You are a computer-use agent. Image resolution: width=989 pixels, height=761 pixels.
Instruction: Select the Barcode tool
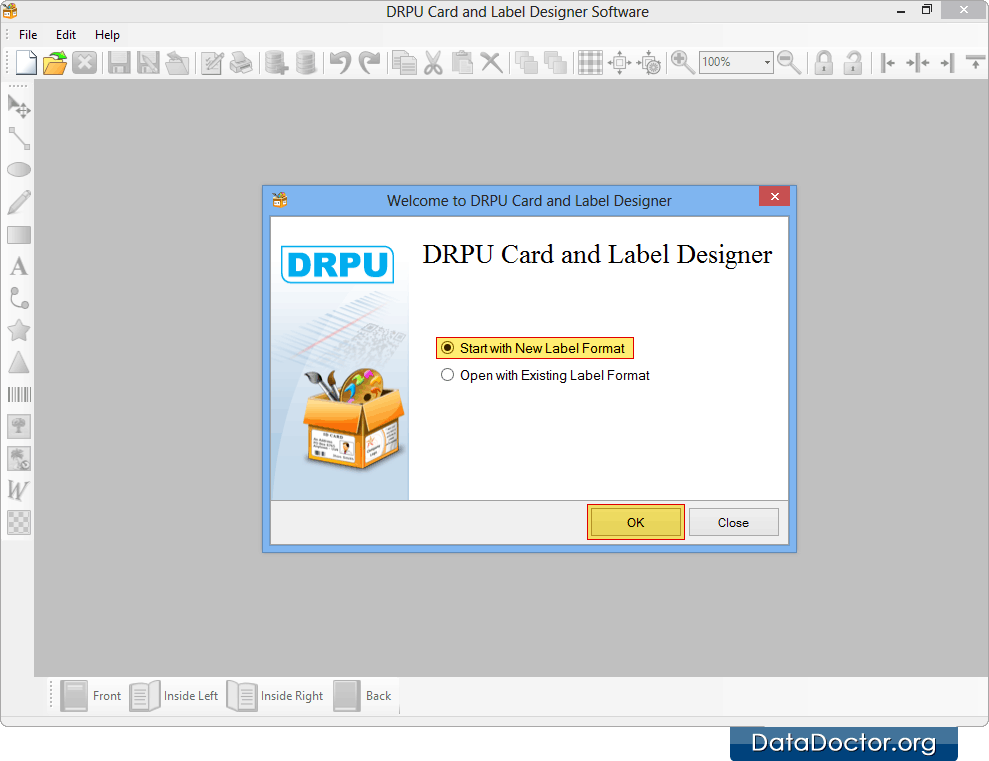tap(19, 395)
